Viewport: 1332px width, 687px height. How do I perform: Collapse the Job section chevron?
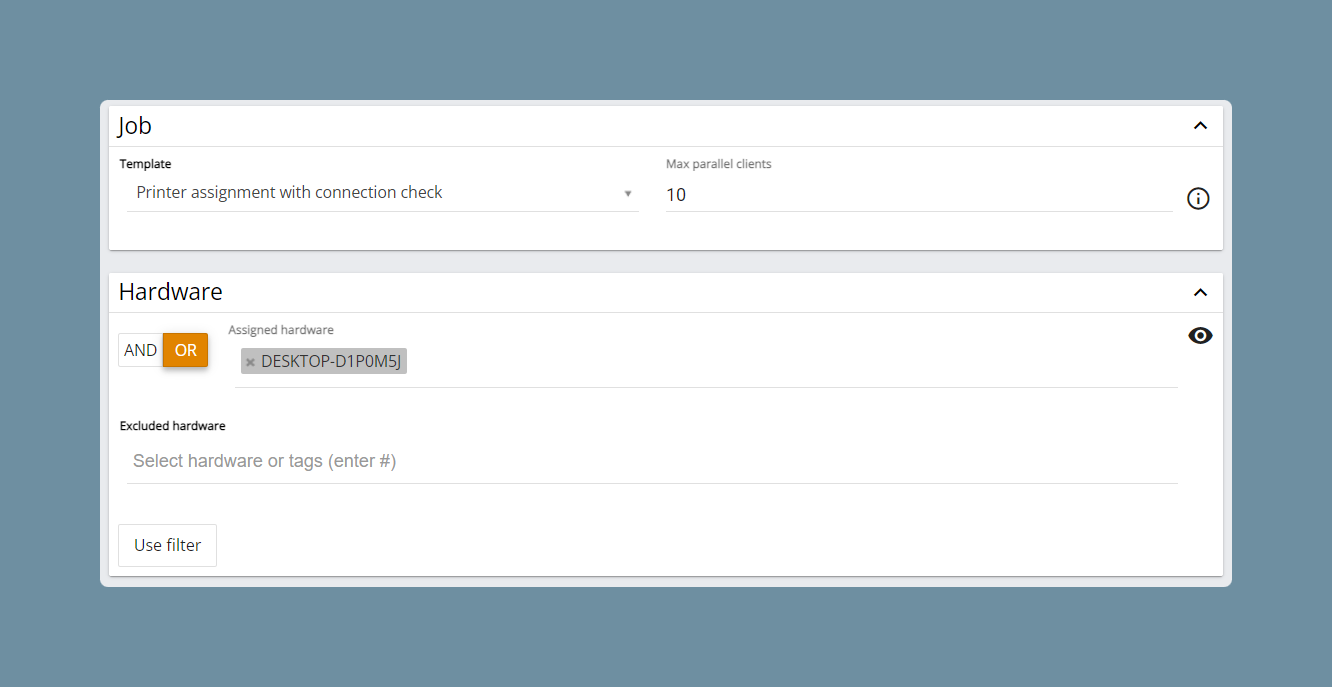click(x=1201, y=126)
